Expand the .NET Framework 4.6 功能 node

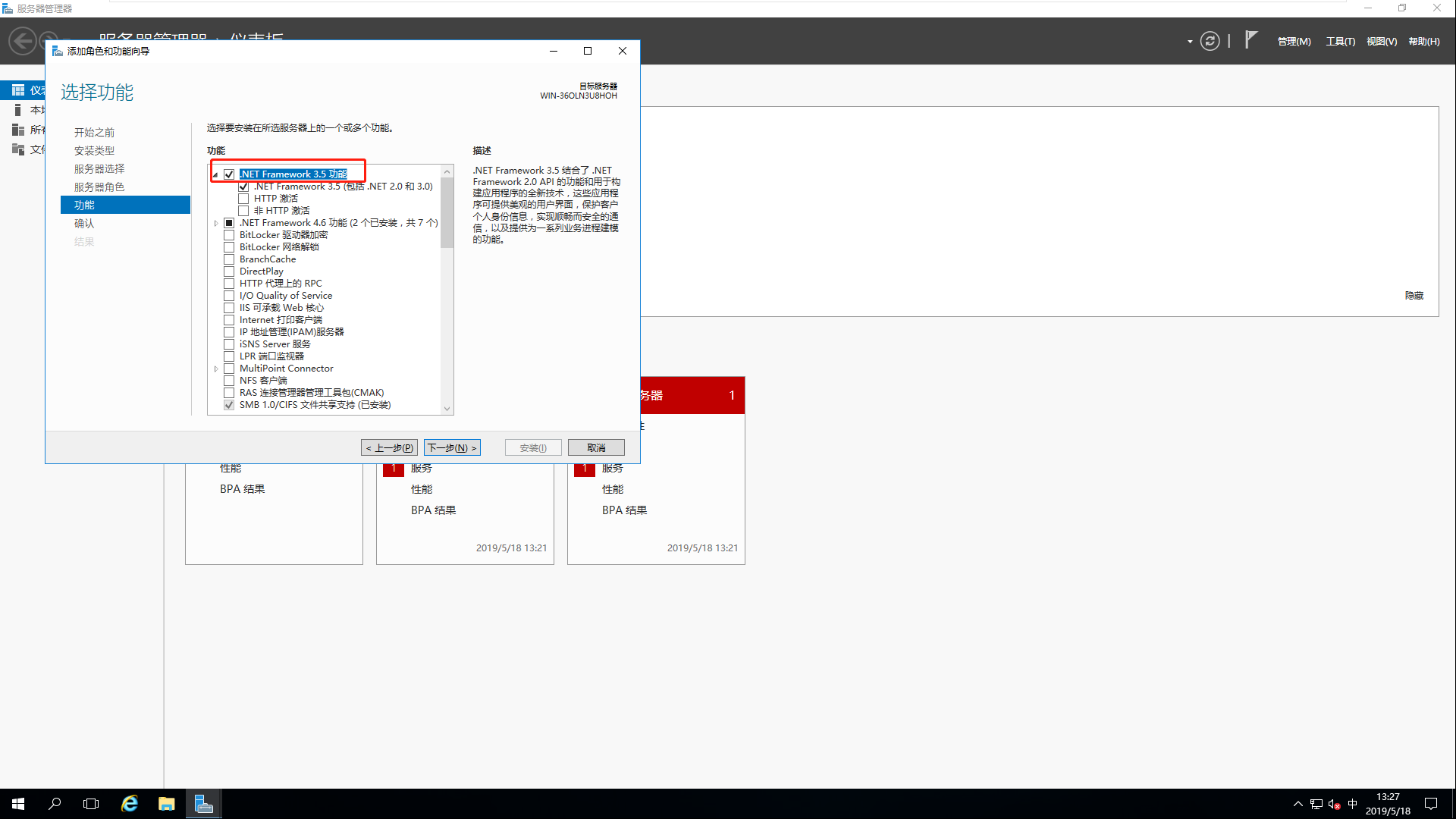[215, 222]
